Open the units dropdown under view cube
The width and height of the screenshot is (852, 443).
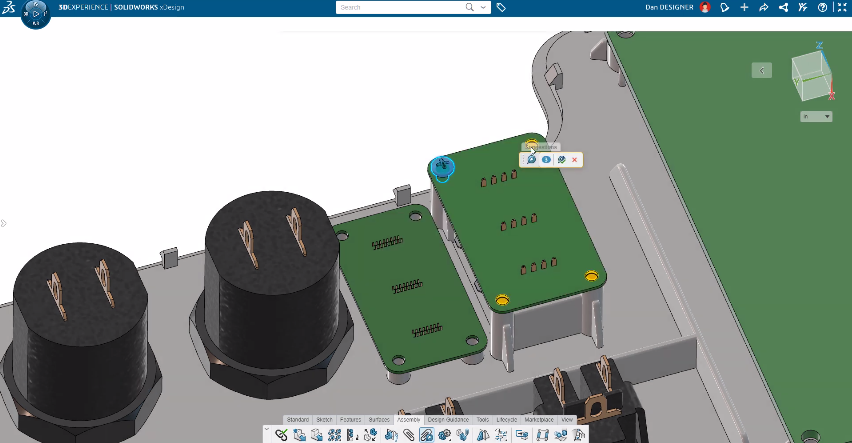816,117
